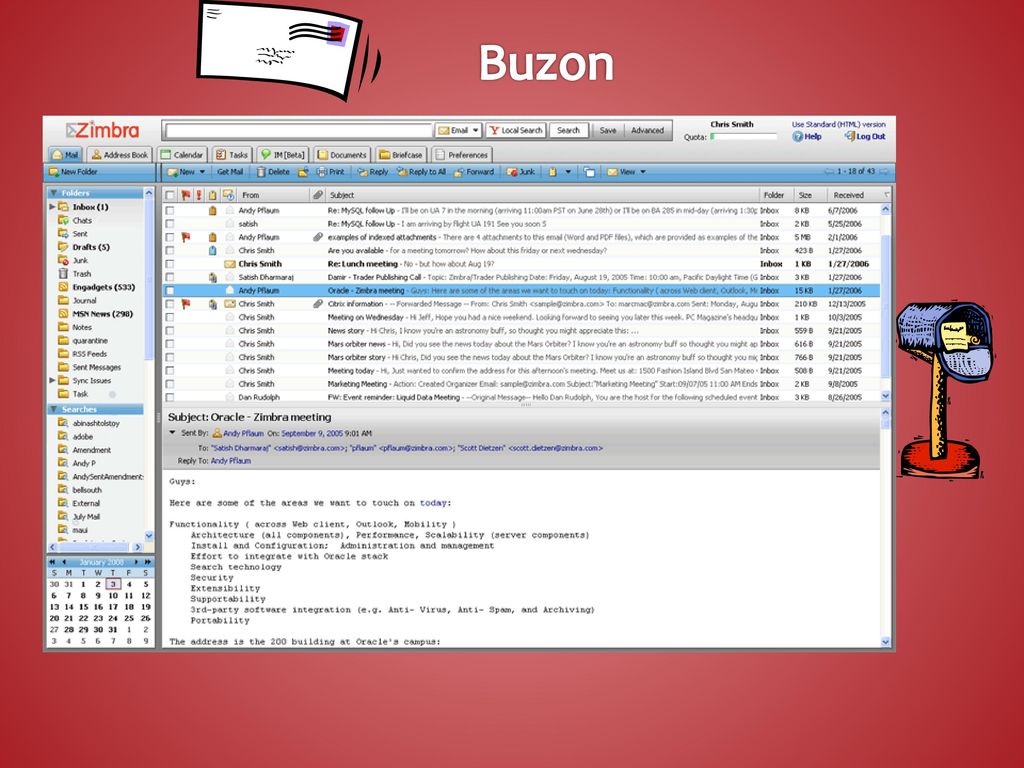Click the unread envelope icon on Lunch meeting row
Screen dimensions: 1024x768
pos(229,264)
